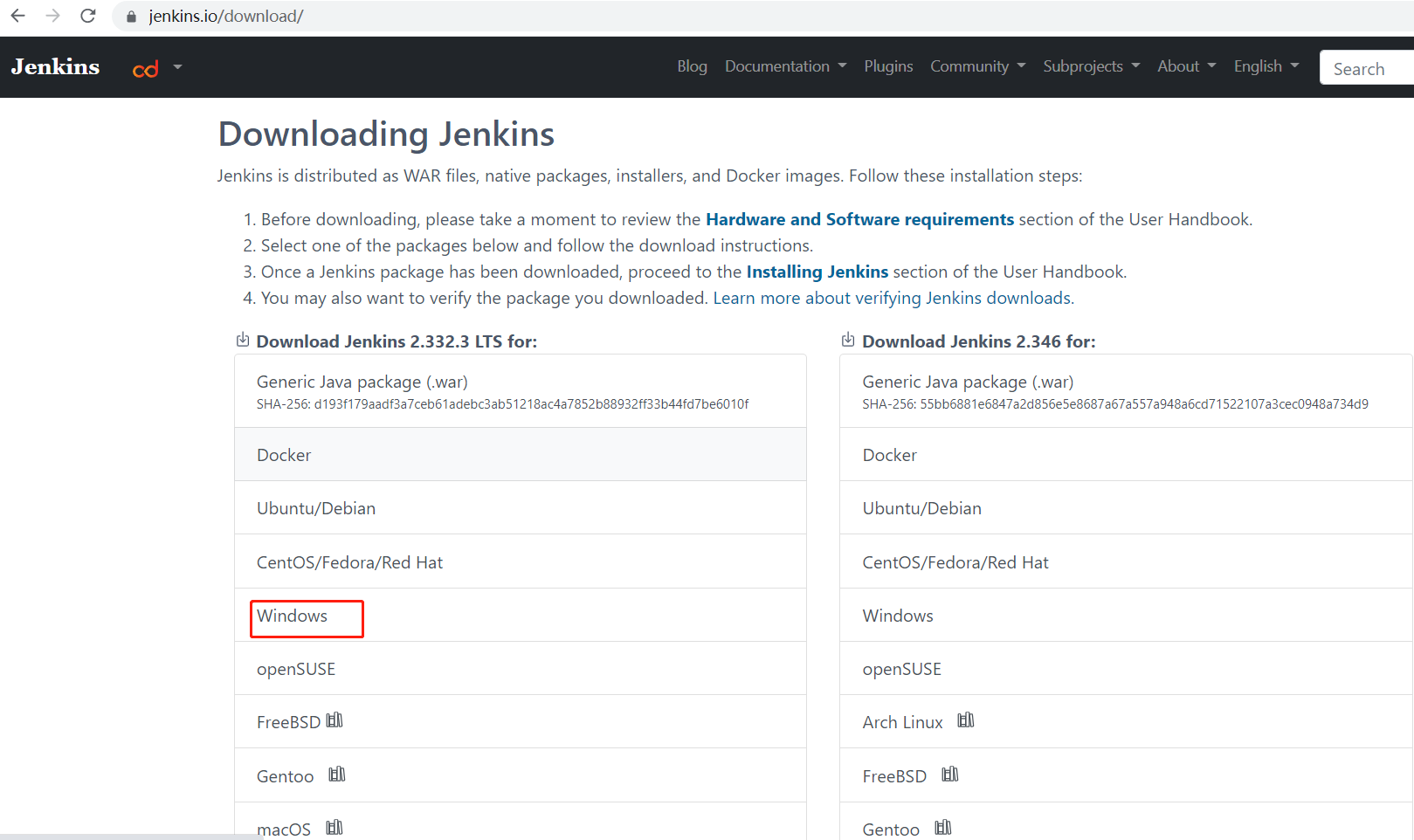Click the weekly 2.346 SHA-256 checksum text
1414x840 pixels.
[1115, 404]
